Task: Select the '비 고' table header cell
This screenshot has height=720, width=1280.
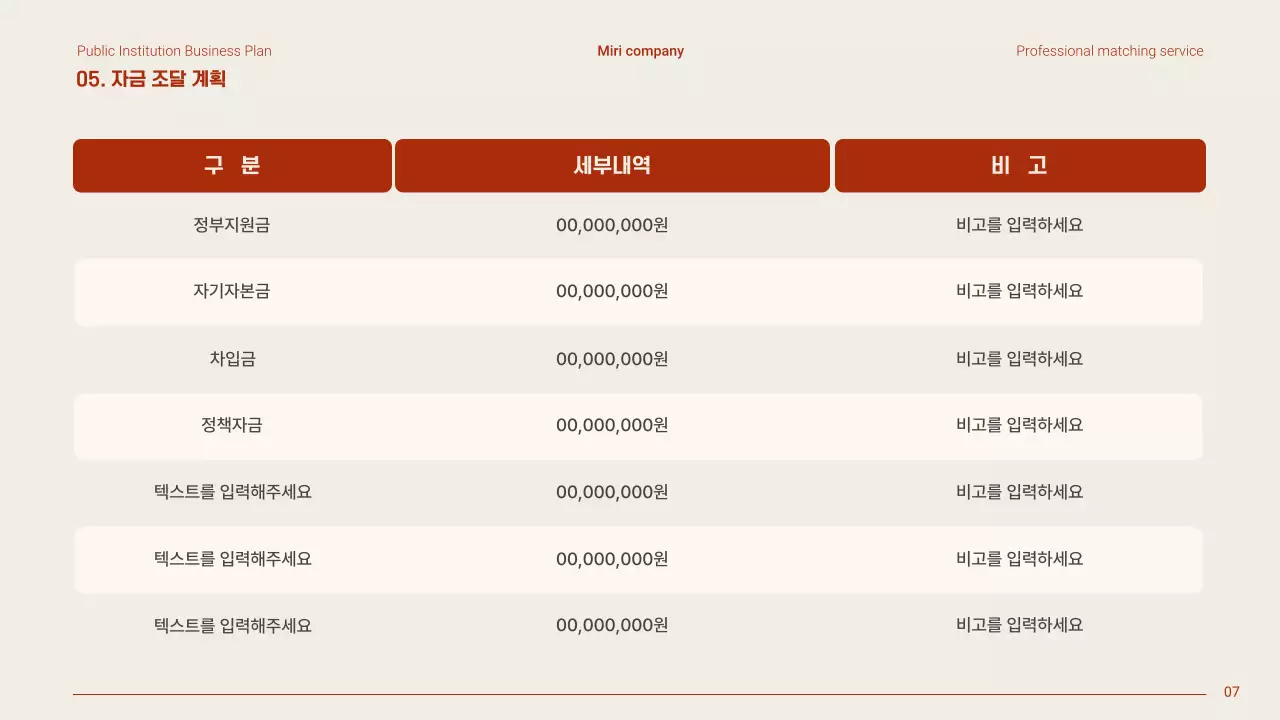Action: coord(1020,165)
